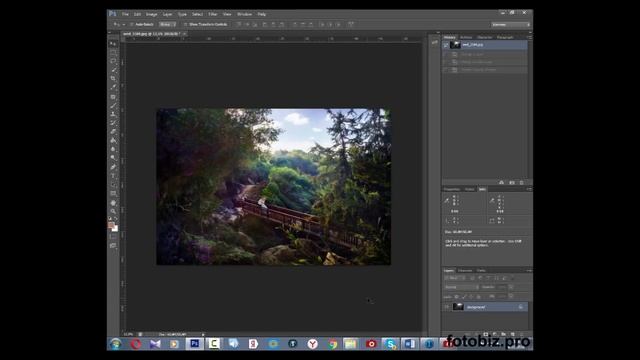Viewport: 640px width, 360px height.
Task: Select the Eraser tool
Action: [113, 131]
